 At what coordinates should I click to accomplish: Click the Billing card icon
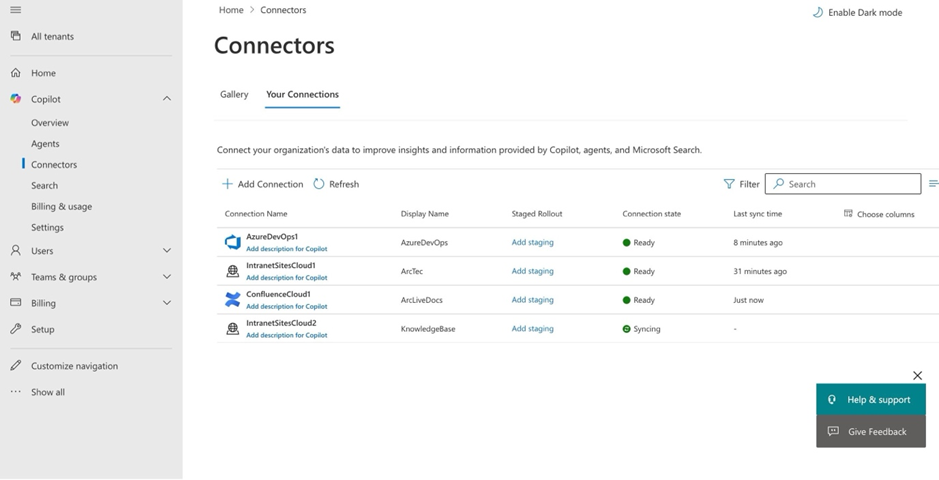click(x=16, y=303)
